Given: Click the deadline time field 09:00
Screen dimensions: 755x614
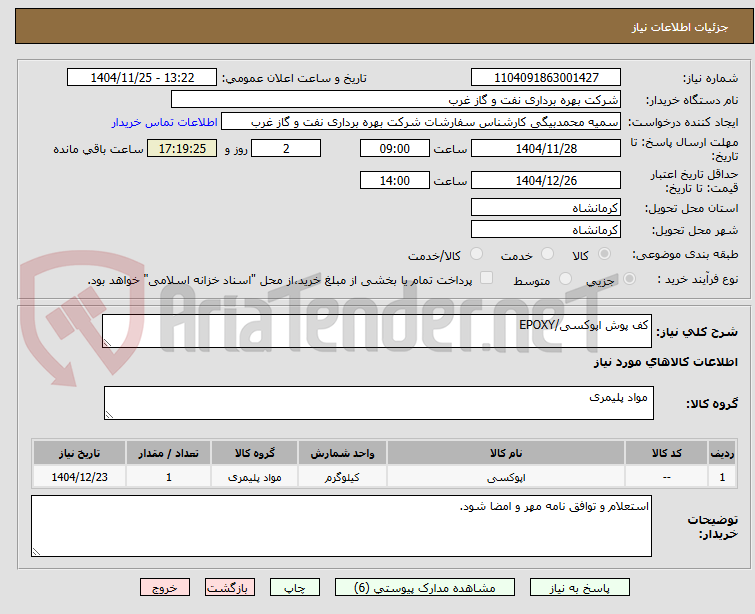Looking at the screenshot, I should pos(395,148).
